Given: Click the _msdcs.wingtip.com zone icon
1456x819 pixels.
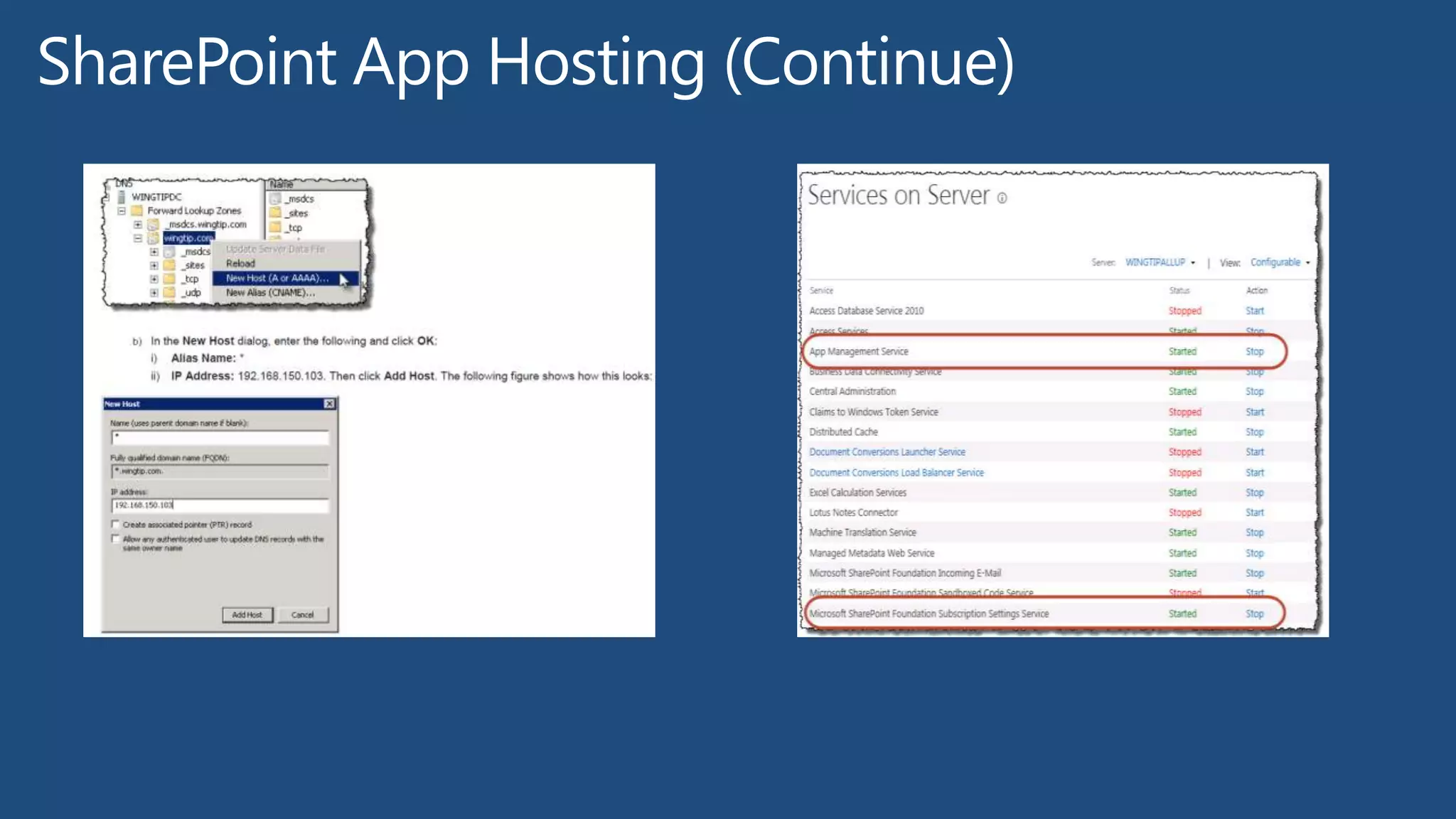Looking at the screenshot, I should click(153, 224).
